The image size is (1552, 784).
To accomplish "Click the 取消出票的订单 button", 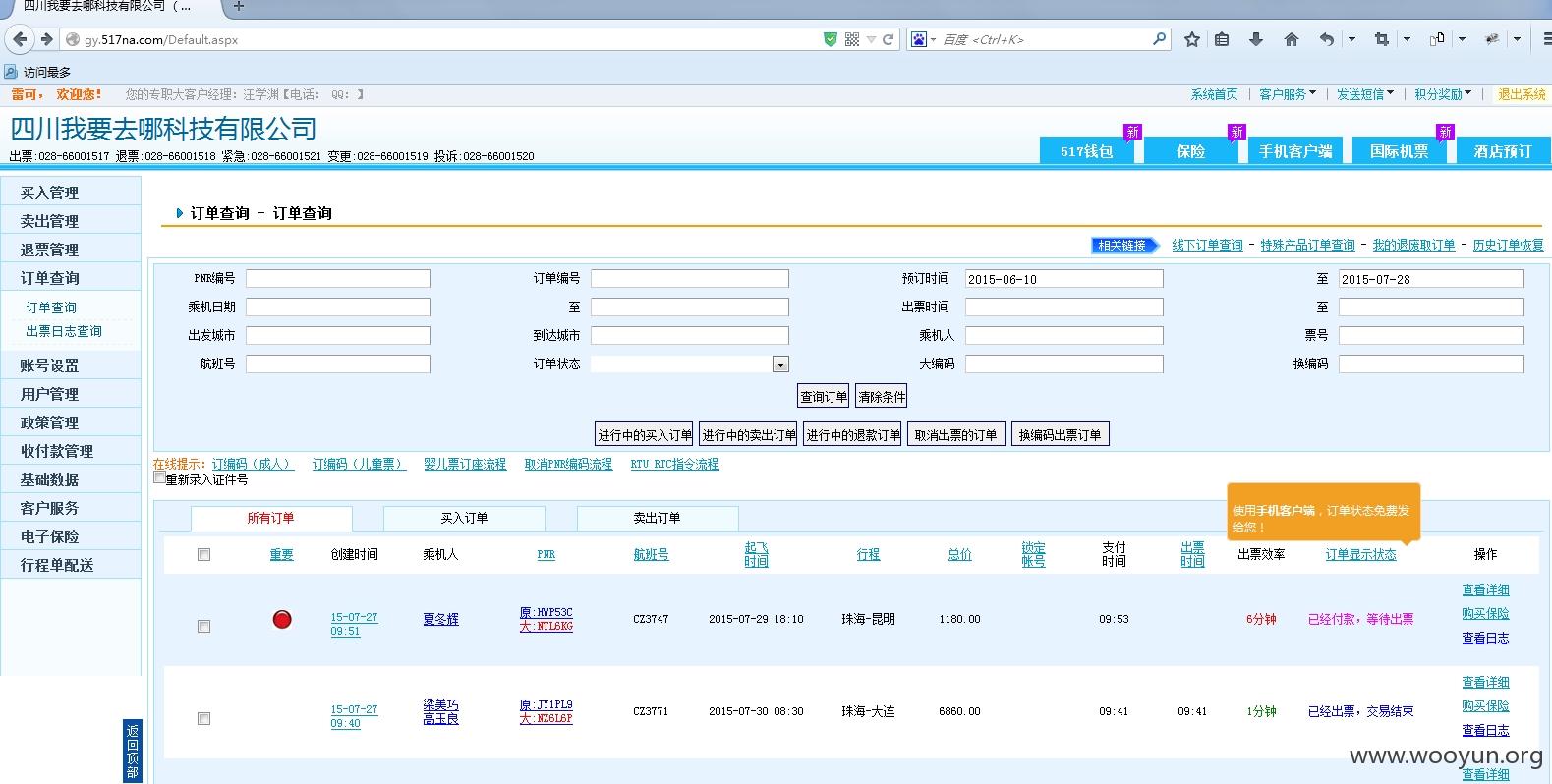I will 955,434.
